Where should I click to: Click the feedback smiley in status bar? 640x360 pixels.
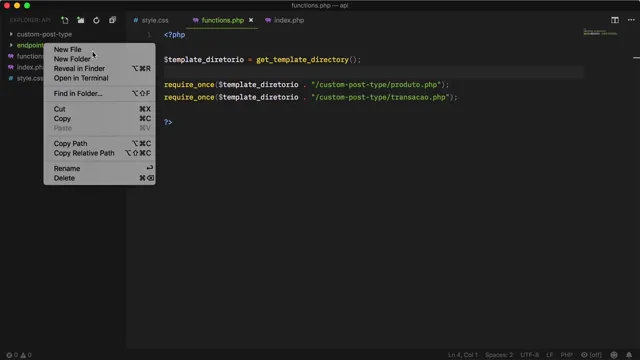(x=614, y=355)
